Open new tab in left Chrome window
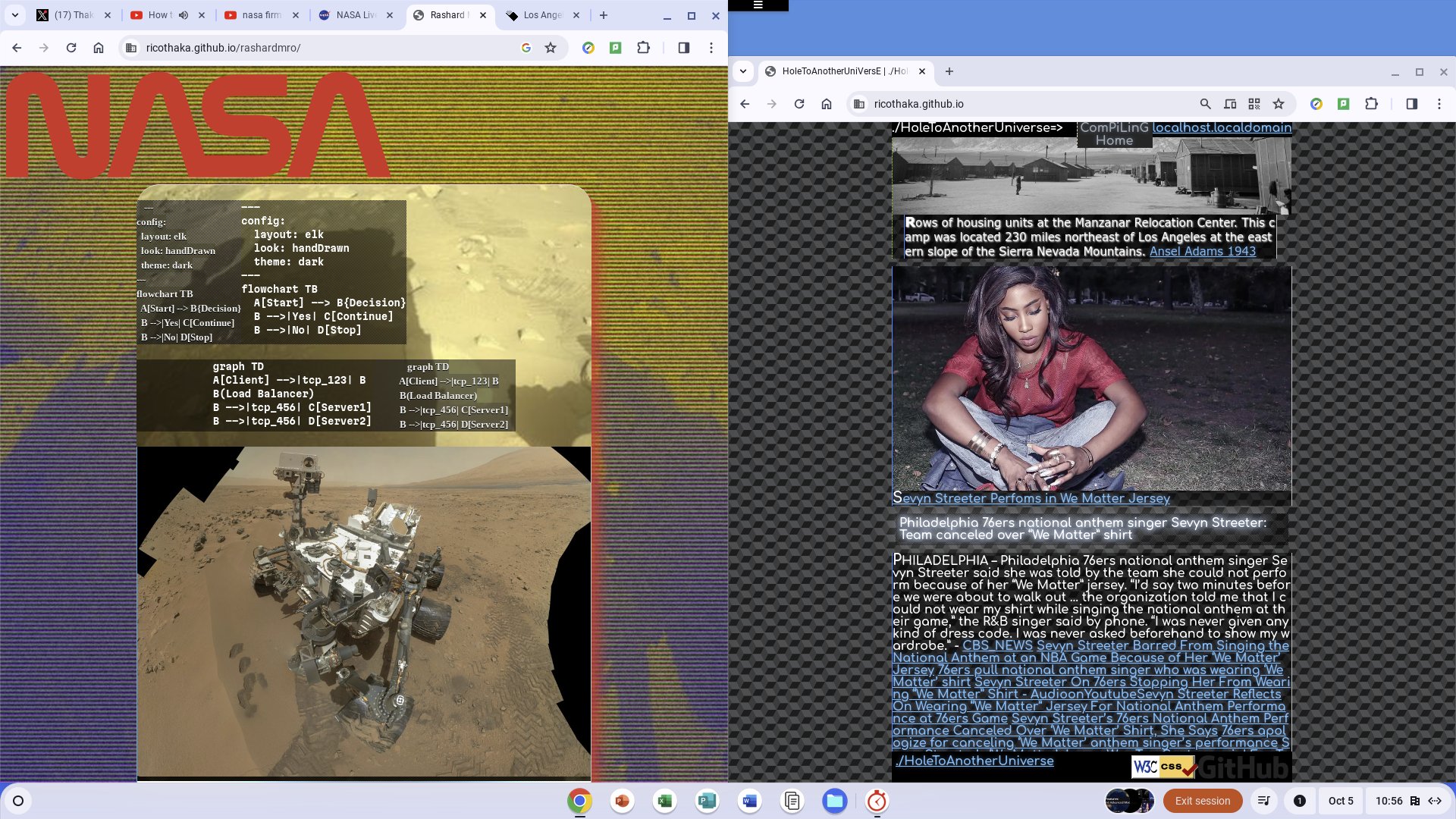 (604, 15)
